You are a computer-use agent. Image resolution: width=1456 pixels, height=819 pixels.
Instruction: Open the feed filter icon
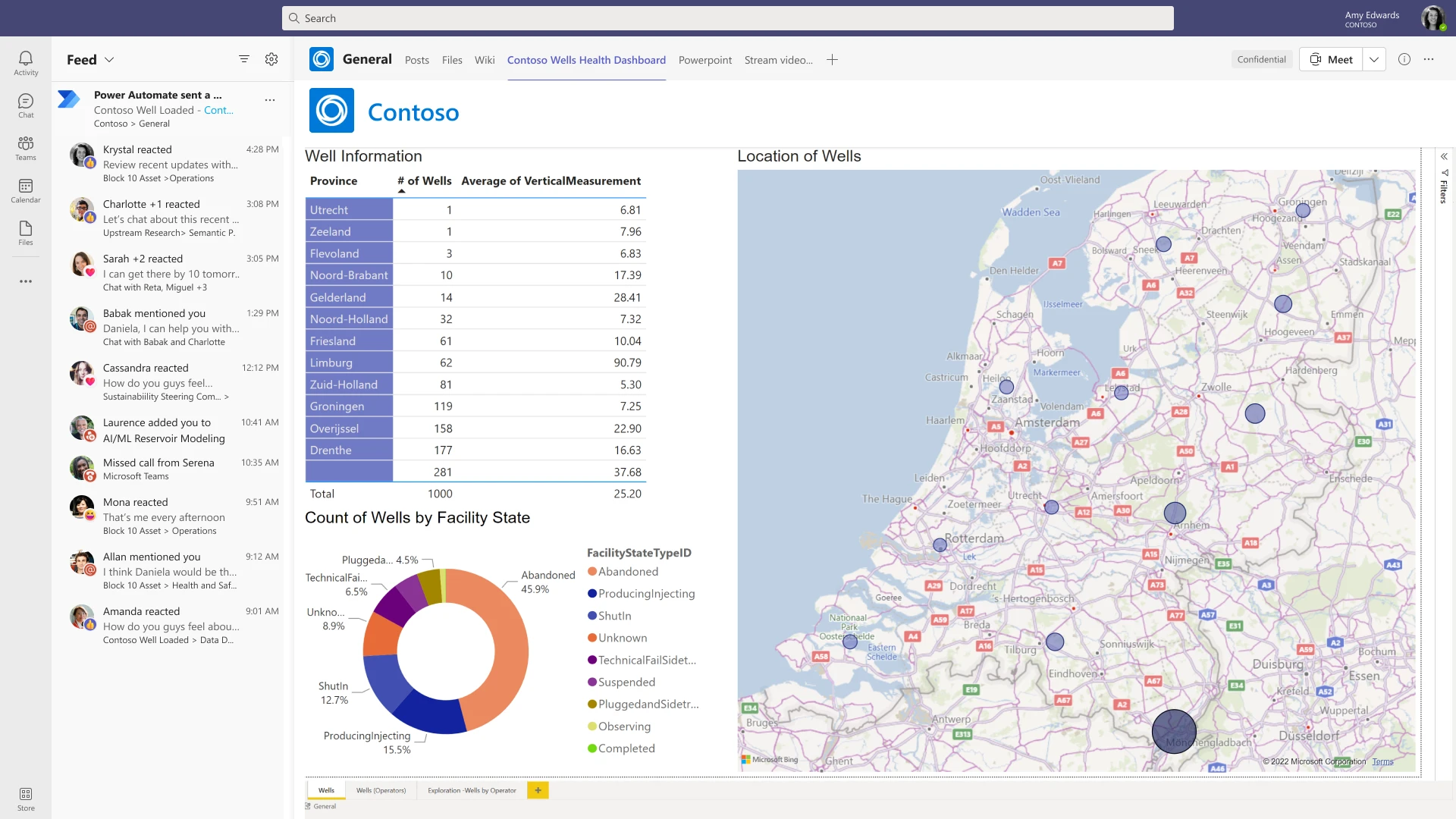[243, 58]
